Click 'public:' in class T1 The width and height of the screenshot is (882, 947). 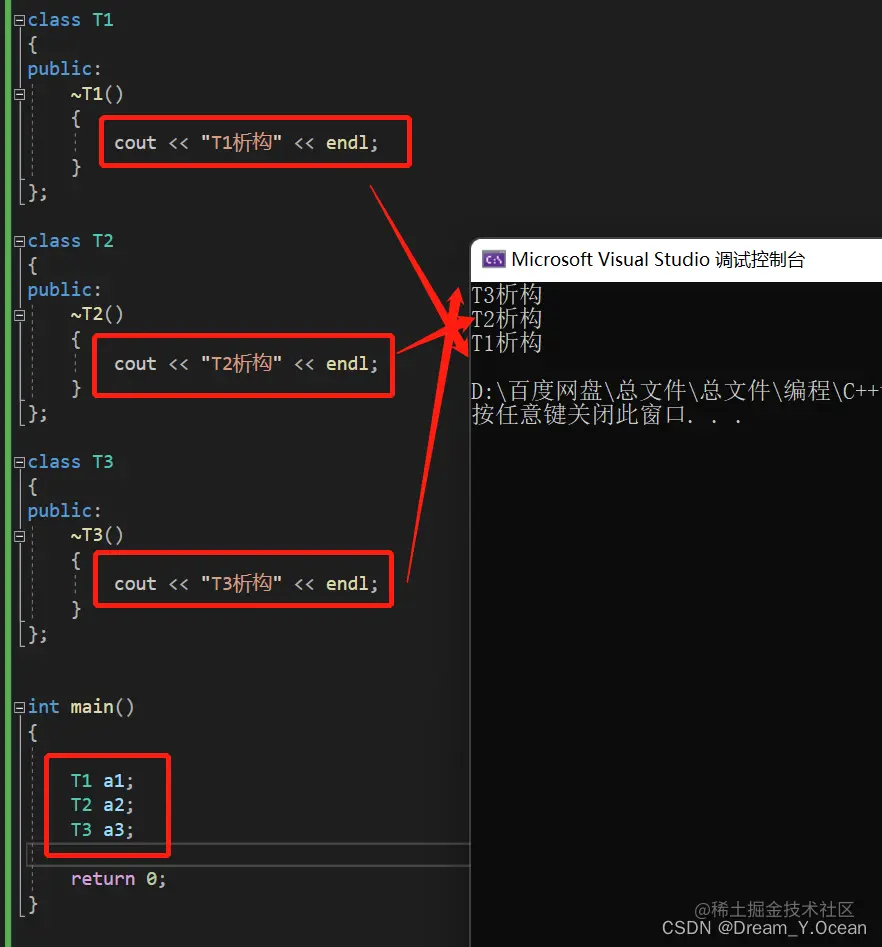click(64, 69)
